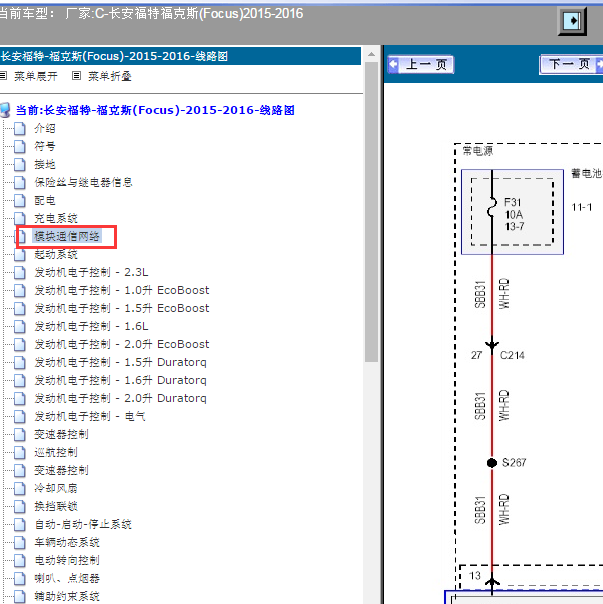Image resolution: width=603 pixels, height=604 pixels.
Task: Click the document icon beside 起动系统
Action: coord(20,254)
